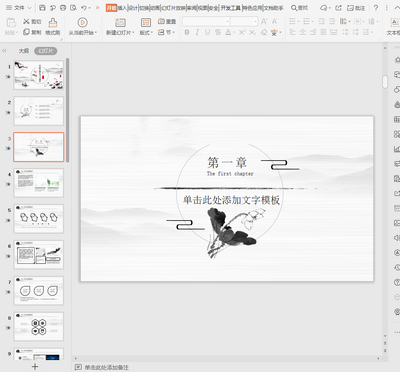This screenshot has width=400, height=372.
Task: Click the Copy (复制) icon
Action: [x=26, y=32]
